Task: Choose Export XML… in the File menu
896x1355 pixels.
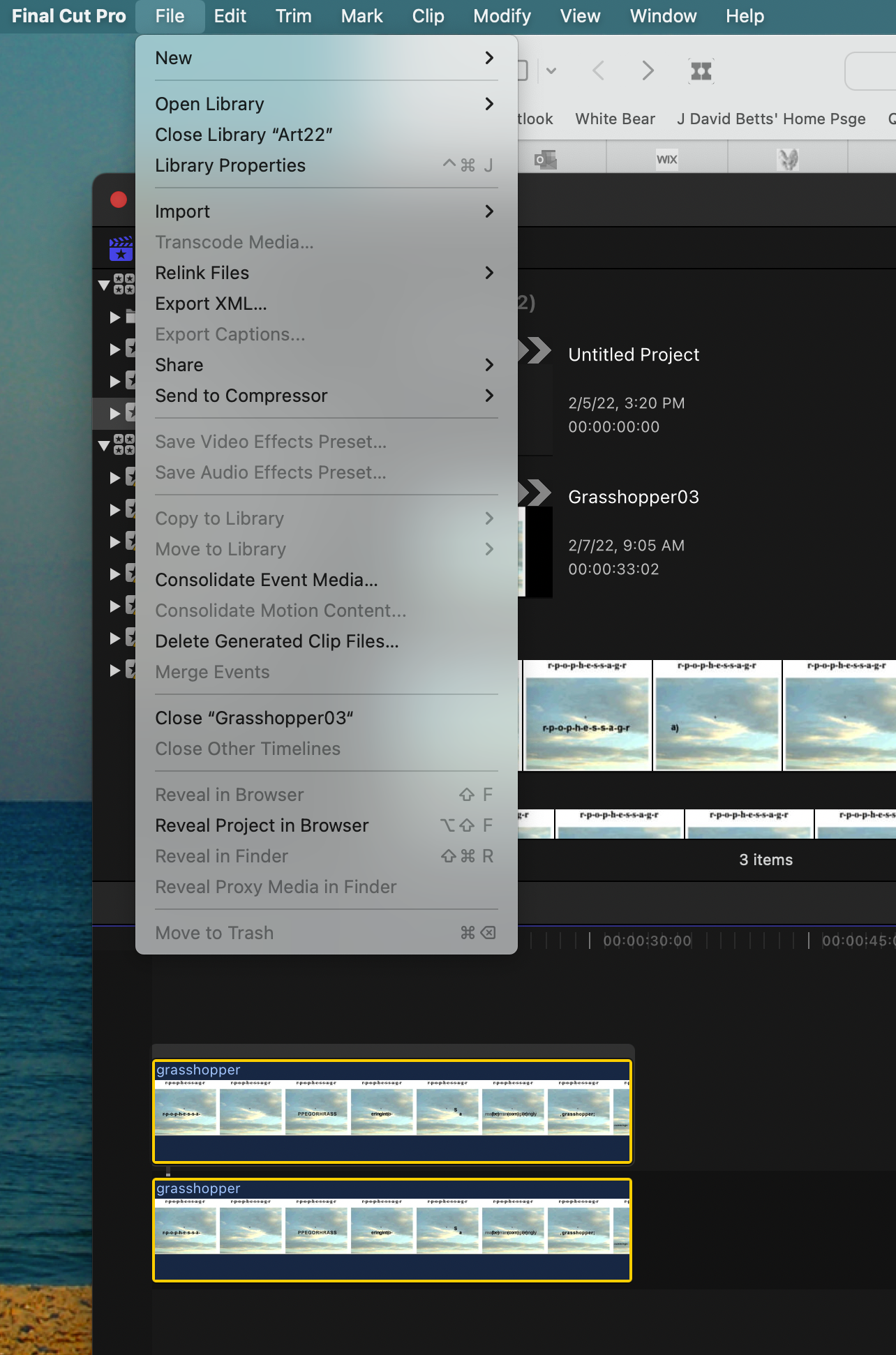Action: click(326, 304)
